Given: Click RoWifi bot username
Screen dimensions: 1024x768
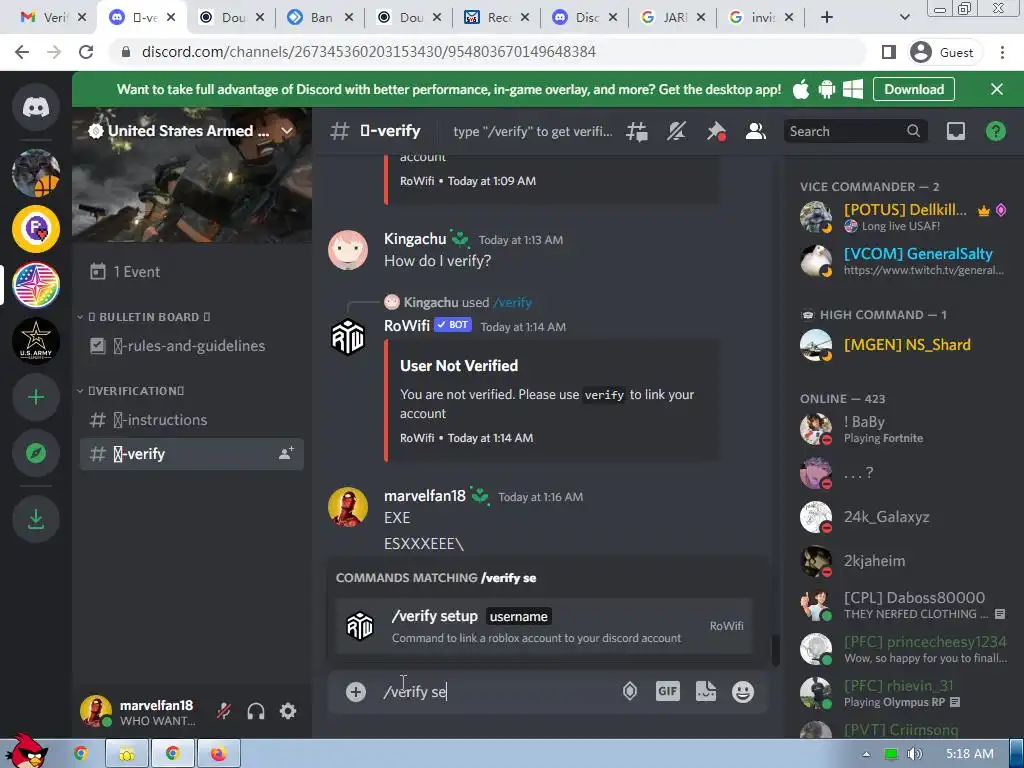Looking at the screenshot, I should (x=407, y=325).
